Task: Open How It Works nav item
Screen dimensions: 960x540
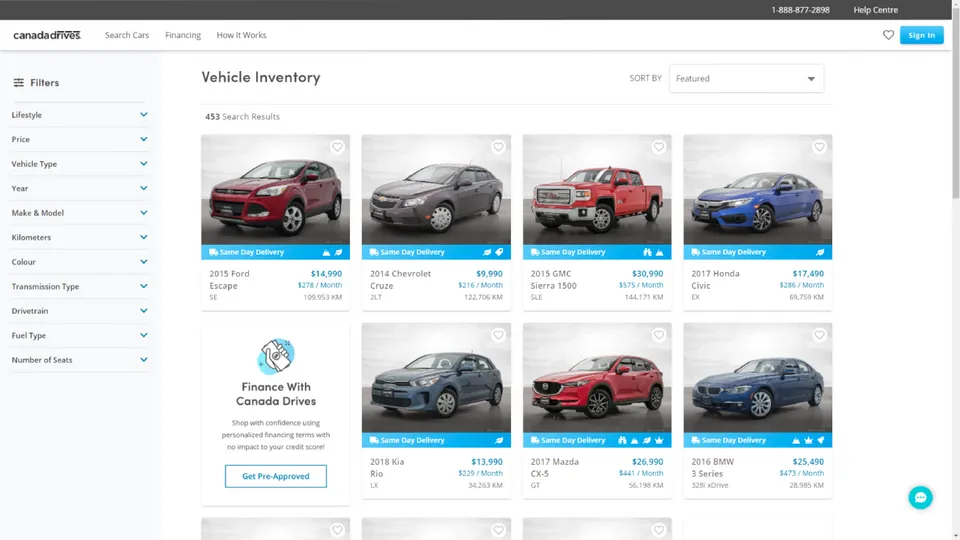Action: [241, 35]
